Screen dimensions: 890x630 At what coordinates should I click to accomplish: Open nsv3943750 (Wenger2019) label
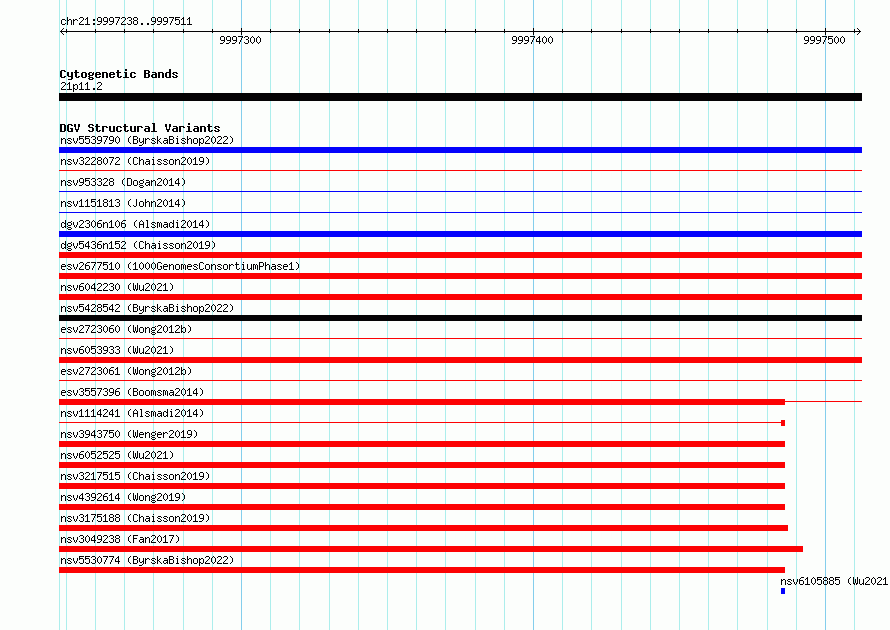point(129,434)
